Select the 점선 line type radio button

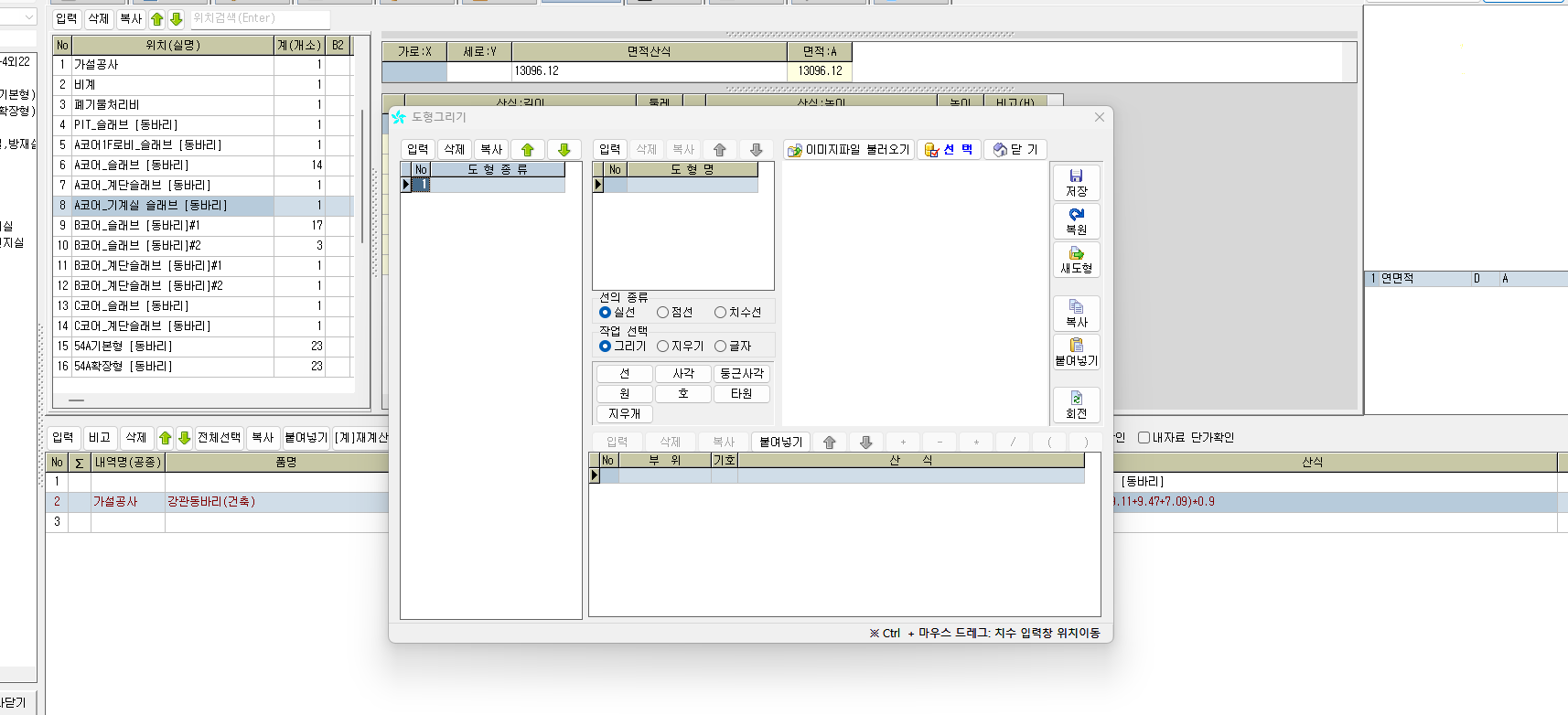(x=663, y=313)
